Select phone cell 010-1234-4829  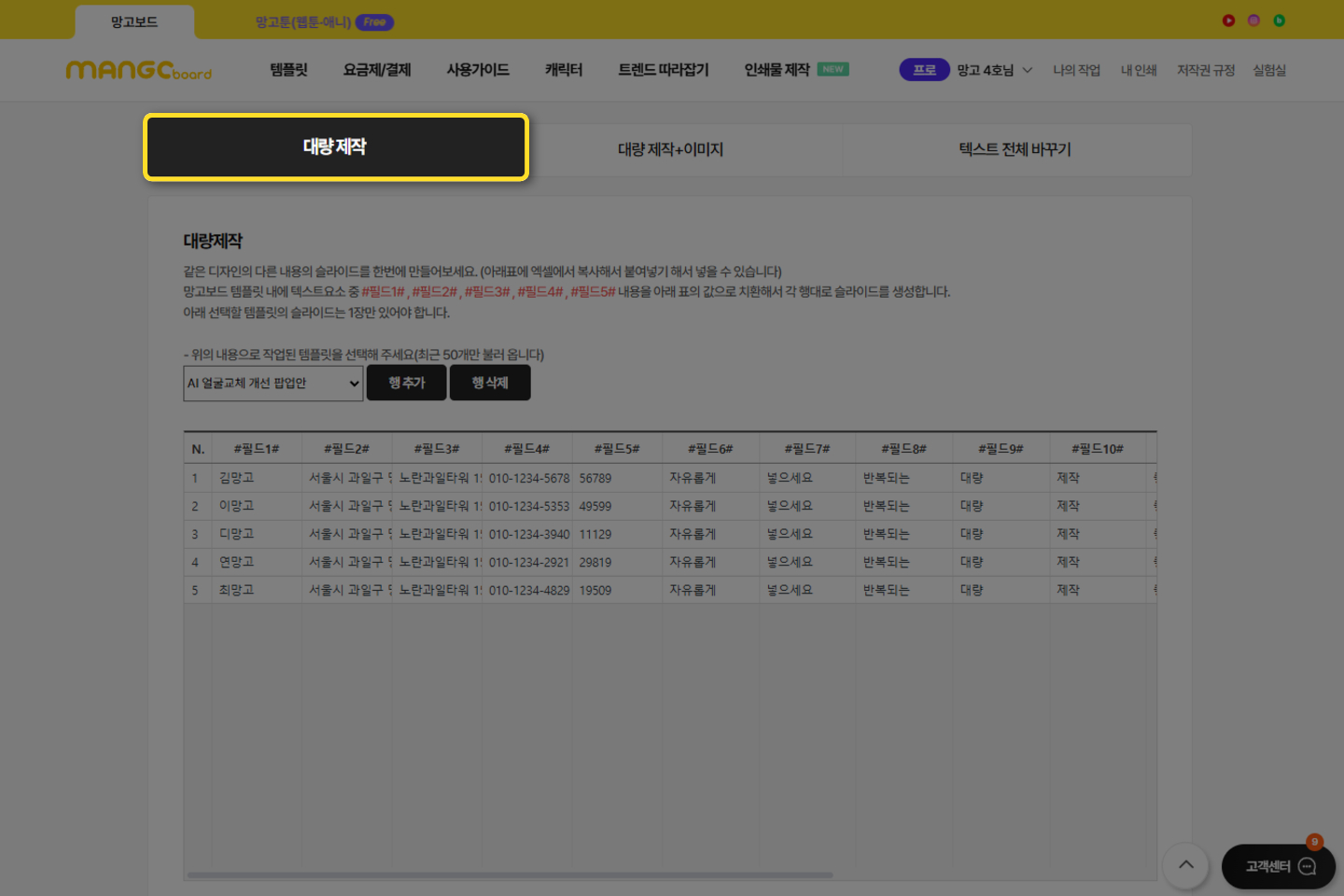(527, 590)
